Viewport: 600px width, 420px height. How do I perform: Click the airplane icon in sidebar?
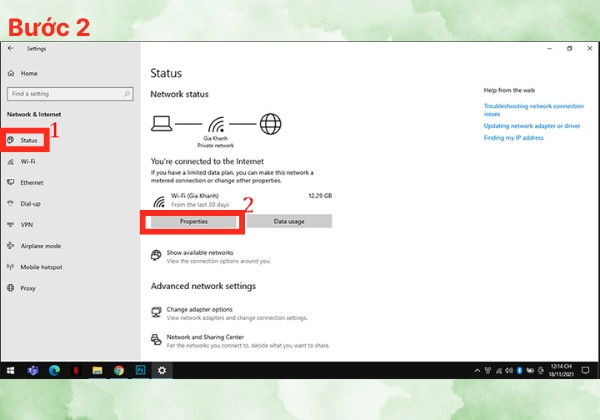point(11,246)
